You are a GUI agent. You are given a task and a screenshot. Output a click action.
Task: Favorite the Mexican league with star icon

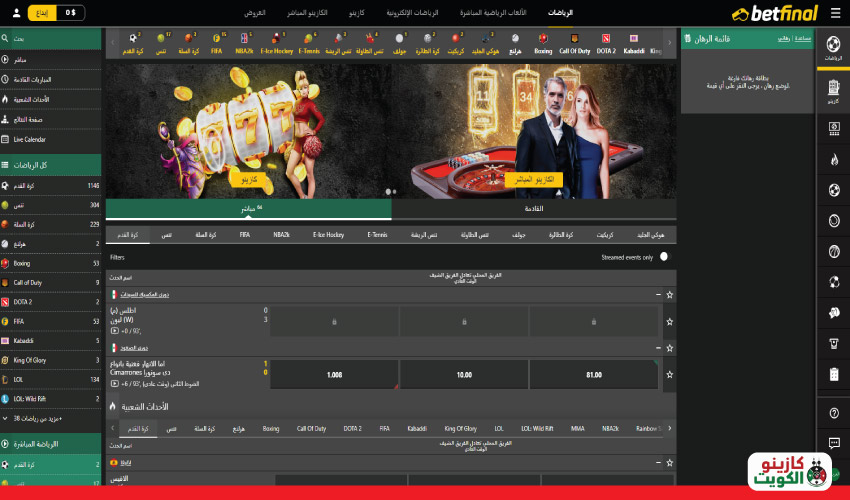tap(669, 295)
